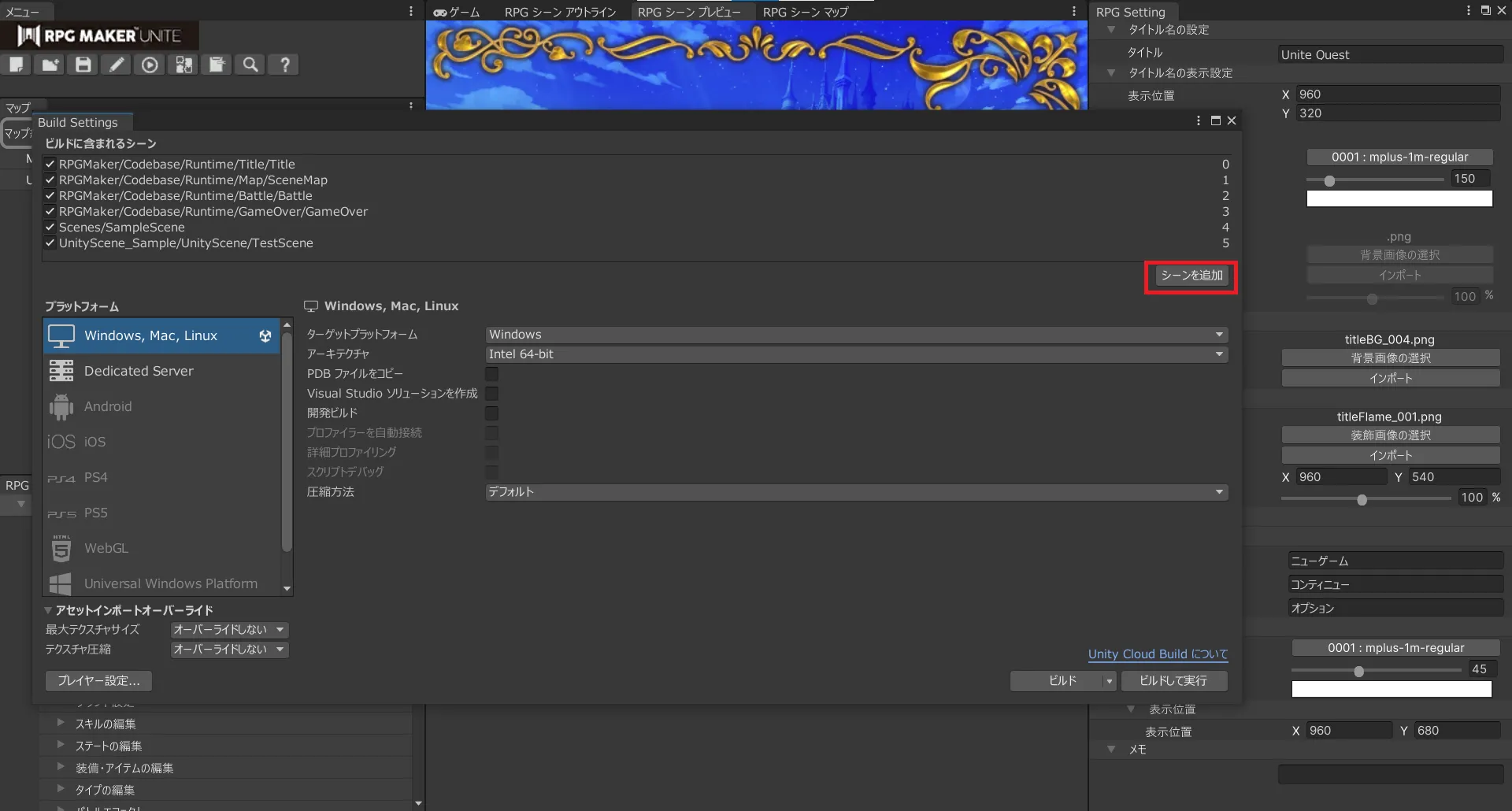
Task: Open the puzzle piece addon icon
Action: click(x=183, y=65)
